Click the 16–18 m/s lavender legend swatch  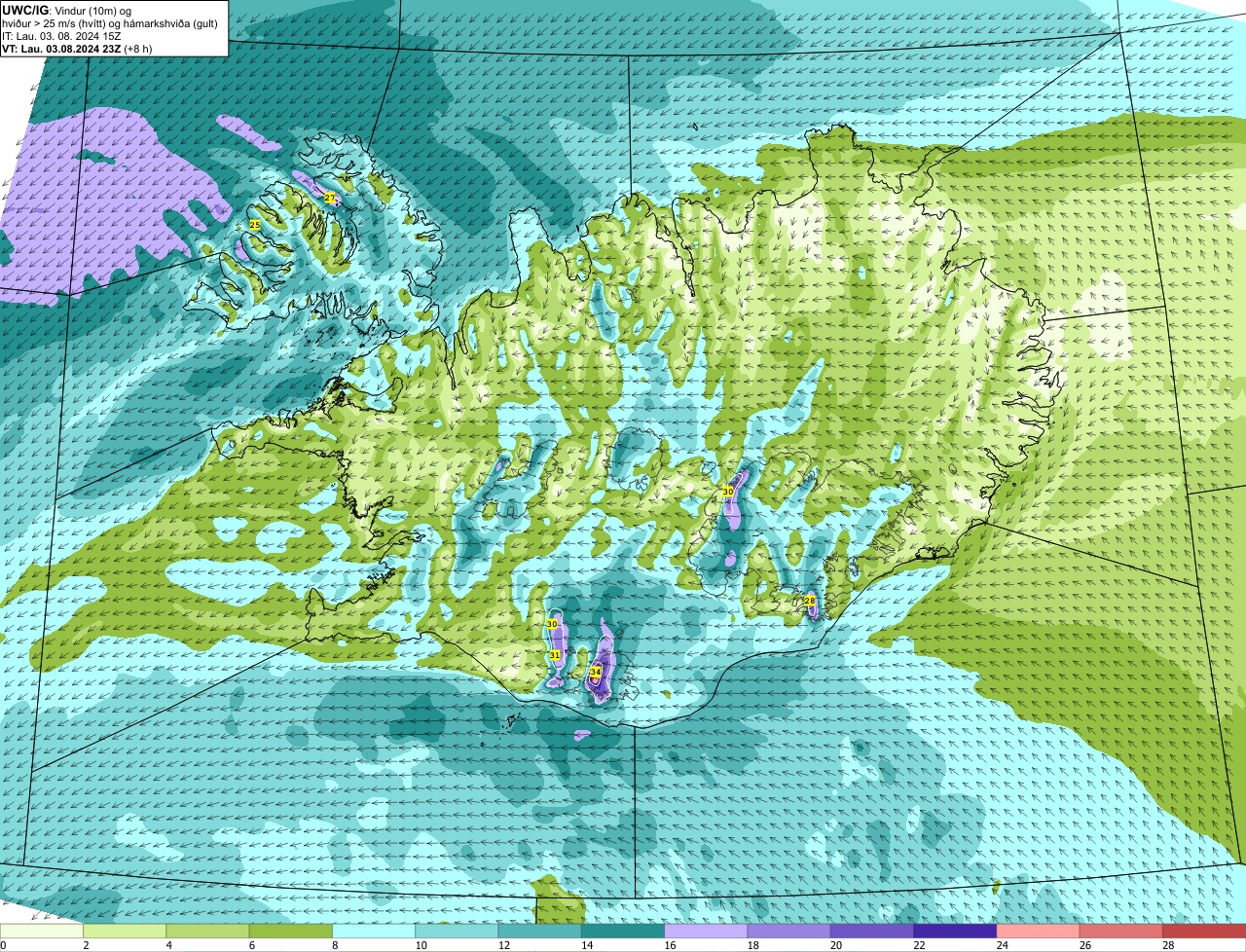click(707, 932)
